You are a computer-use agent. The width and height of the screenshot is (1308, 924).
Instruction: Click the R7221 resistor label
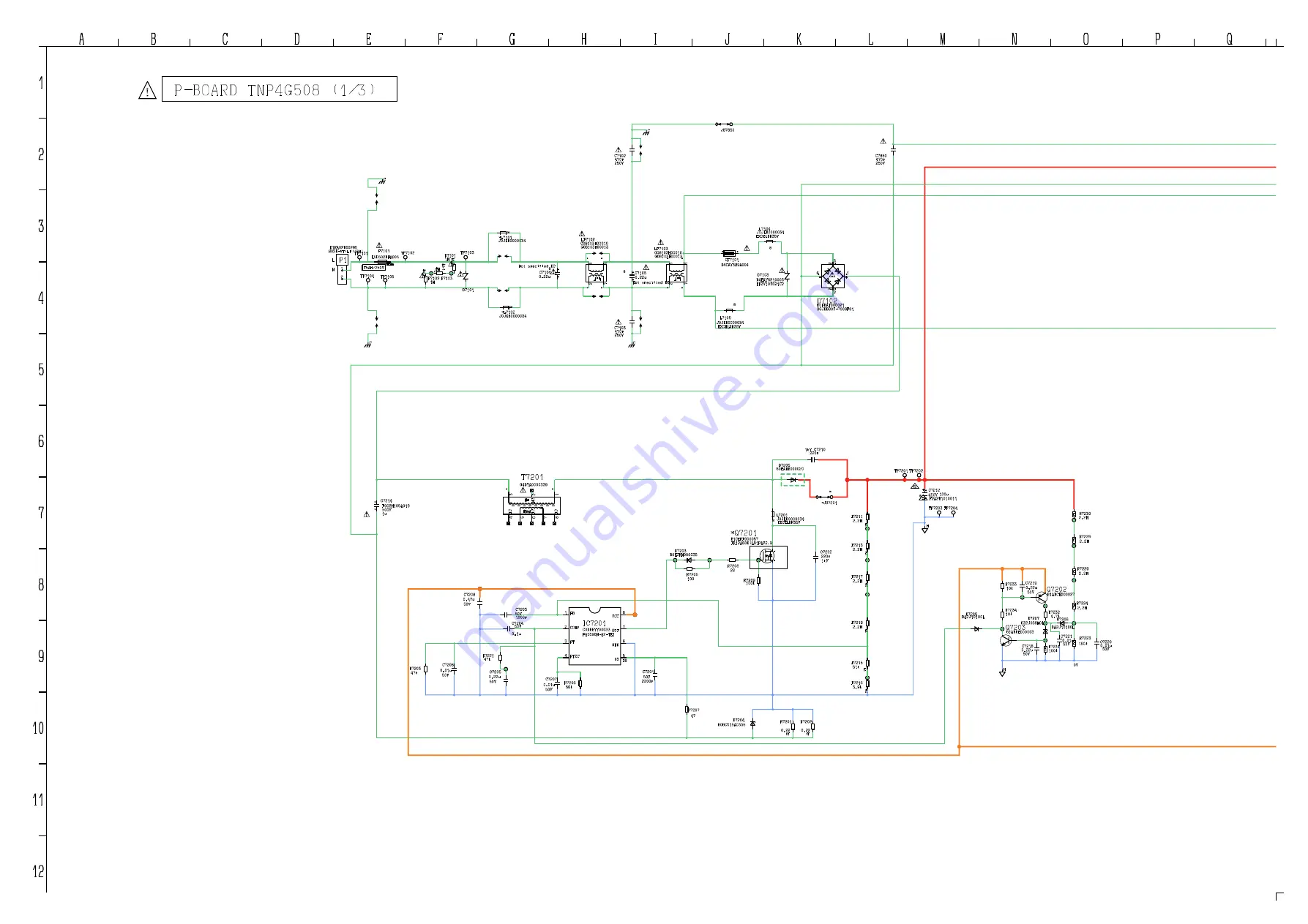click(x=488, y=656)
